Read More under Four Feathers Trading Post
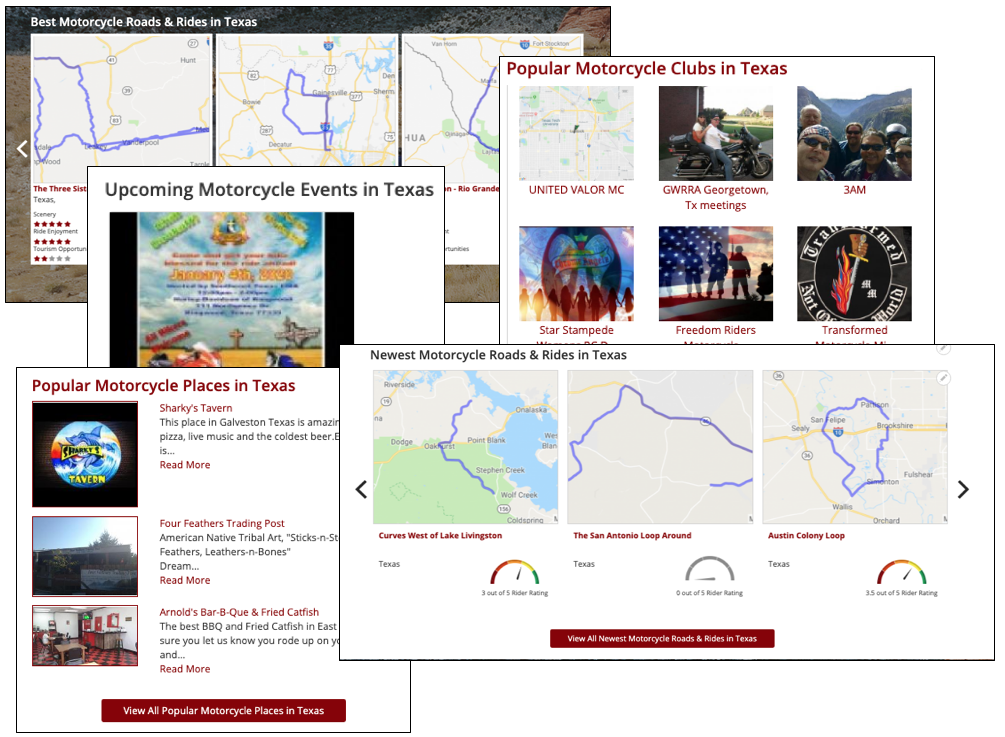Screen dimensions: 1005x737 coord(184,579)
